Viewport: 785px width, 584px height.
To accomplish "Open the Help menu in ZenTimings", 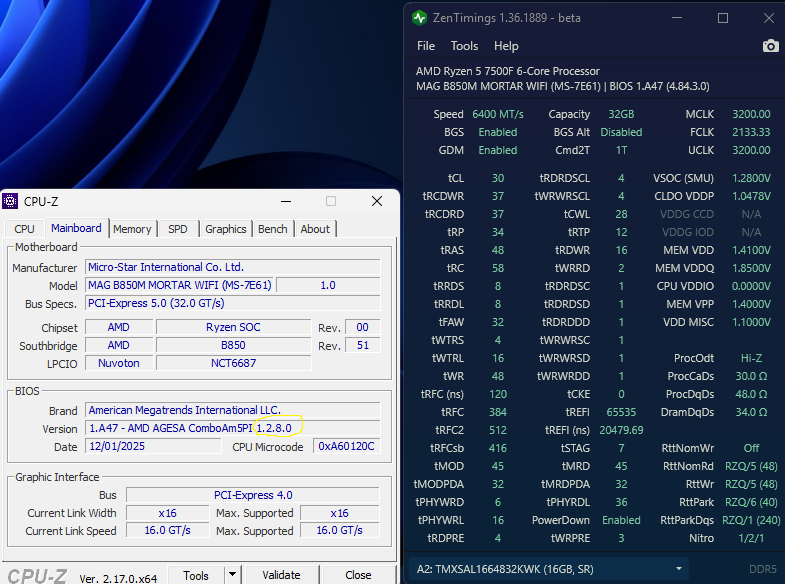I will click(506, 46).
